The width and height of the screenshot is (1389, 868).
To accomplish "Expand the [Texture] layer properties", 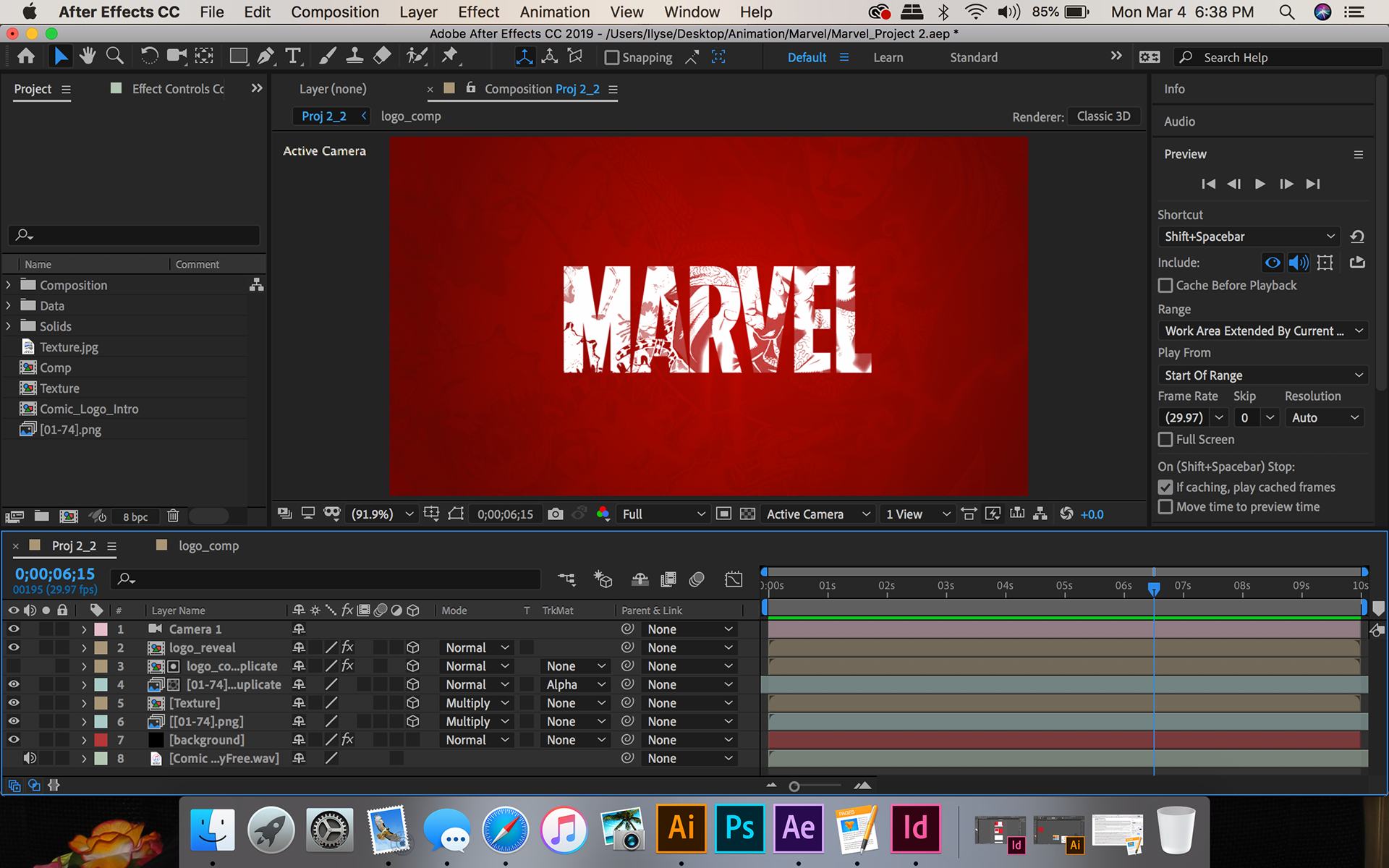I will click(84, 703).
